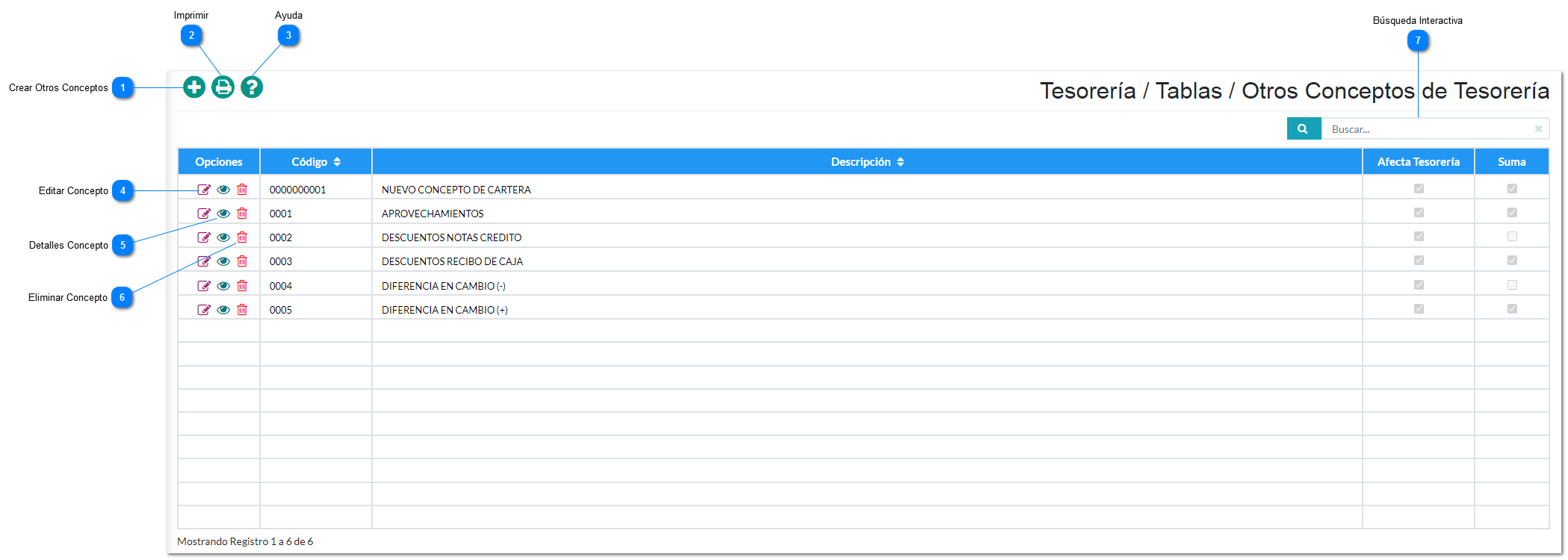Image resolution: width=1568 pixels, height=560 pixels.
Task: Edit concept 0003 DESCUENTOS RECIBO DE CAJA
Action: point(204,261)
